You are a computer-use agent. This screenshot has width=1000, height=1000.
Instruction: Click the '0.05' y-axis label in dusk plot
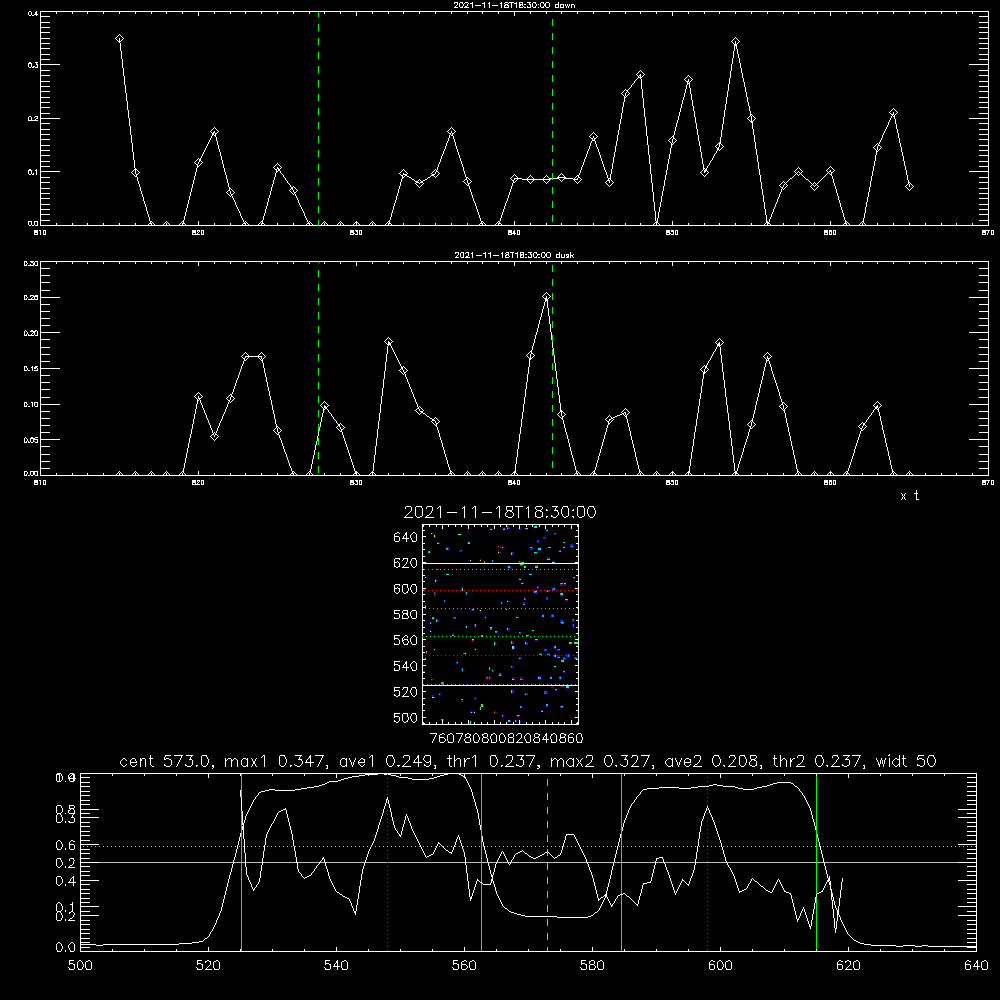coord(31,440)
